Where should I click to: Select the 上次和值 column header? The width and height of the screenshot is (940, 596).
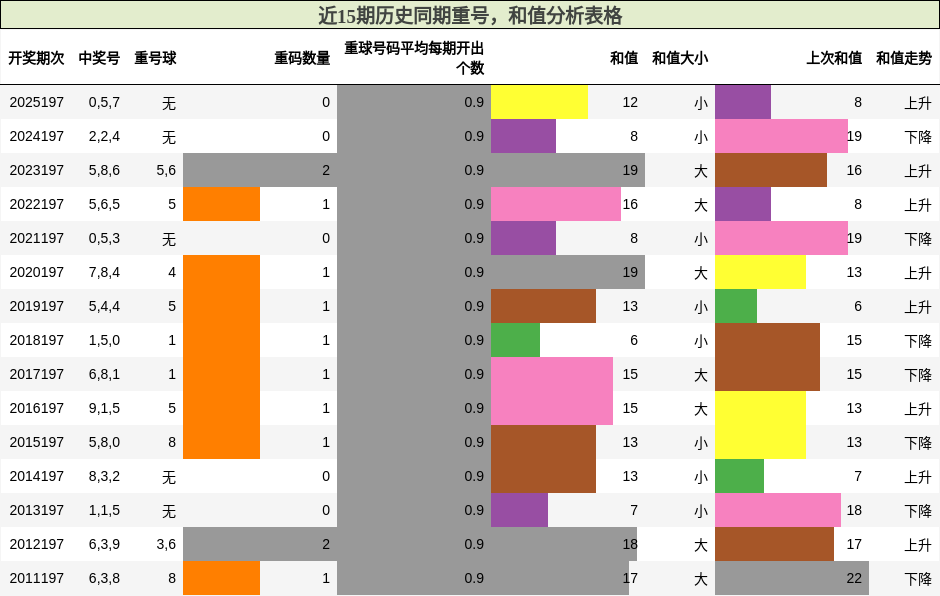coord(834,58)
